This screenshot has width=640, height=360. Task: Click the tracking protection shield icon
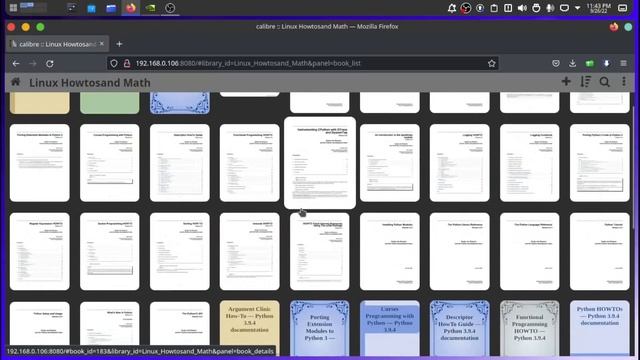click(114, 63)
